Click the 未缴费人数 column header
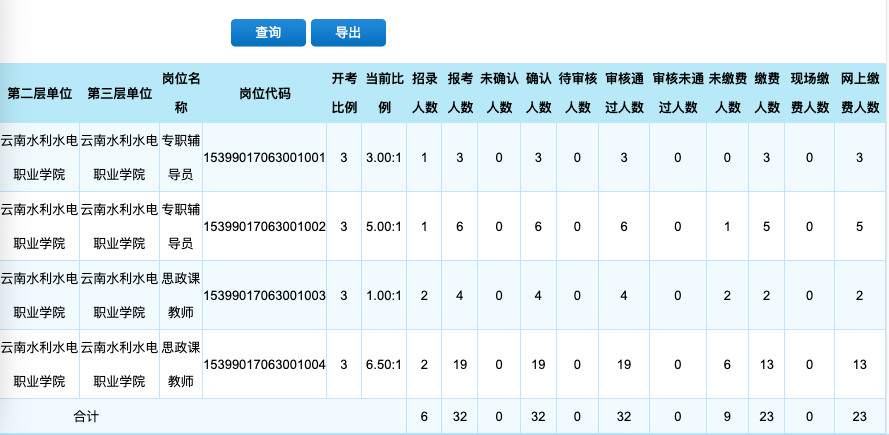The height and width of the screenshot is (435, 889). point(728,93)
